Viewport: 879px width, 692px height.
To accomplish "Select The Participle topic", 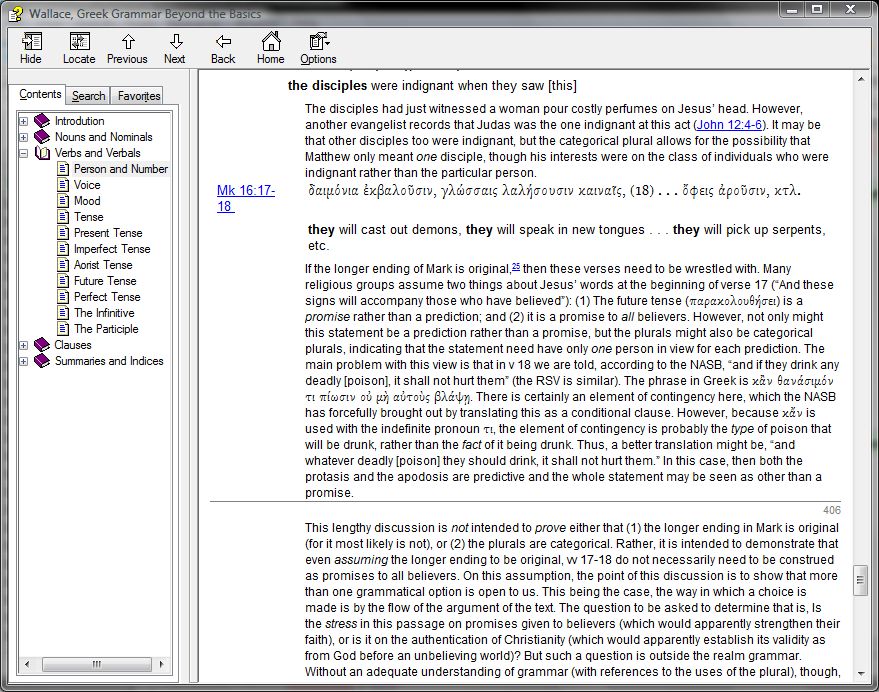I will (x=106, y=329).
